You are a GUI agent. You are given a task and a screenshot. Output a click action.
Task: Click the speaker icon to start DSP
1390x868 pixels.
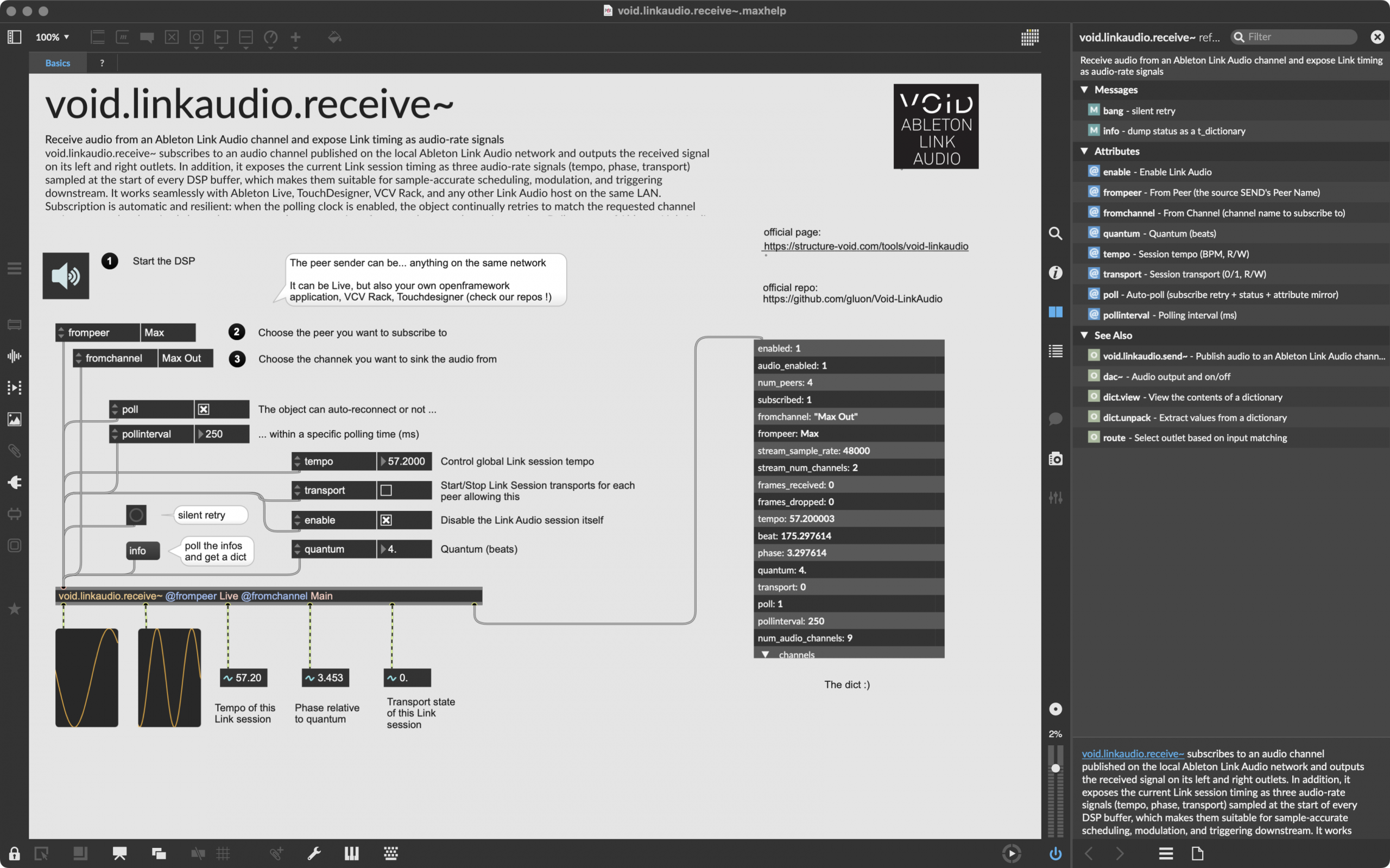(66, 276)
